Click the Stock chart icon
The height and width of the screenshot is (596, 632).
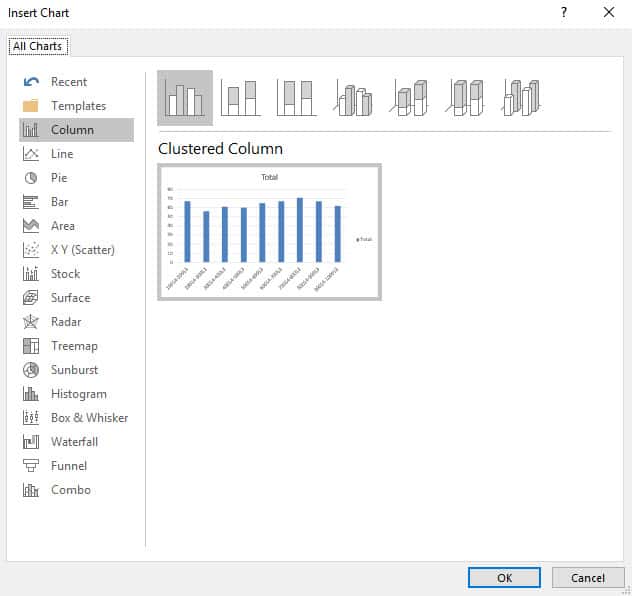click(31, 274)
